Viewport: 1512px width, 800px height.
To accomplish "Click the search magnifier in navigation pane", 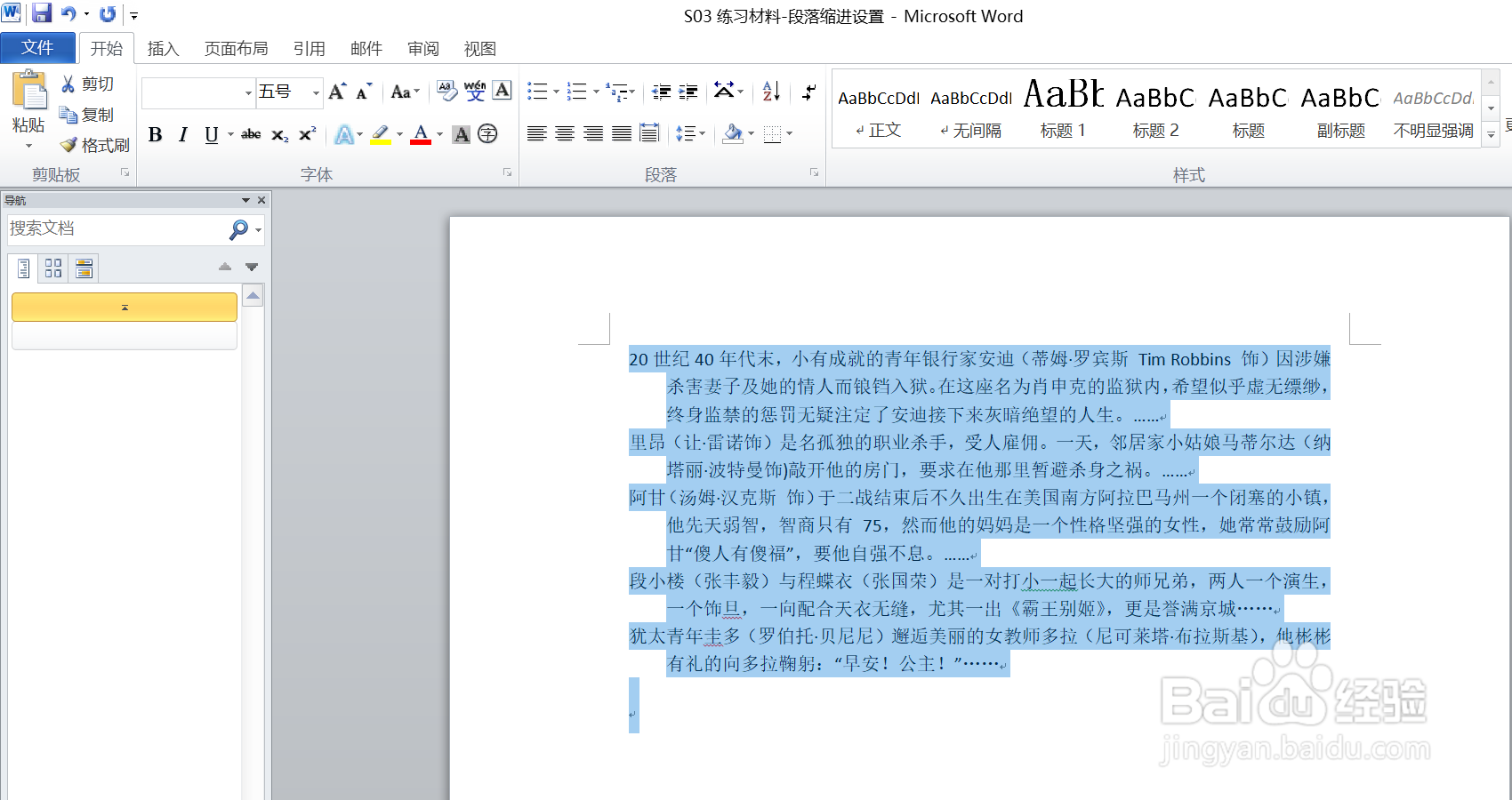I will tap(238, 230).
